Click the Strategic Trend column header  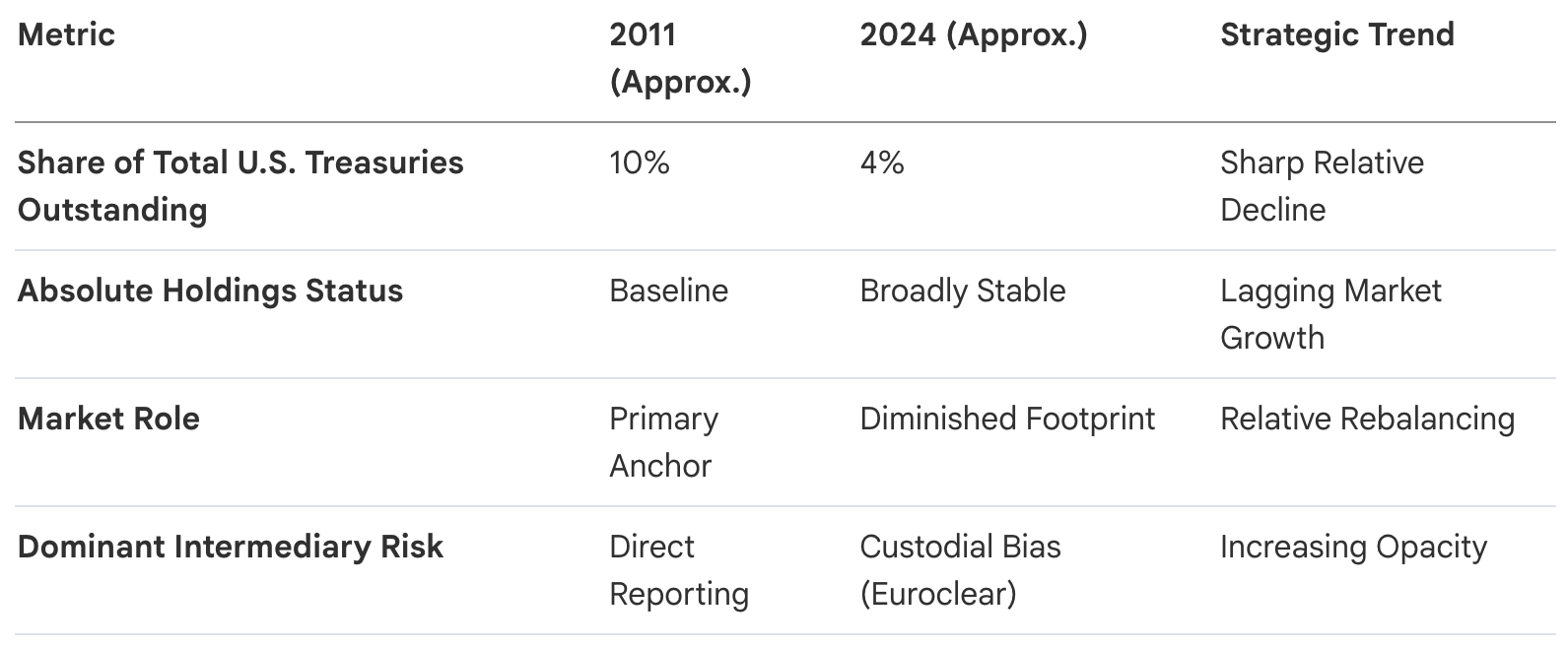tap(1337, 34)
